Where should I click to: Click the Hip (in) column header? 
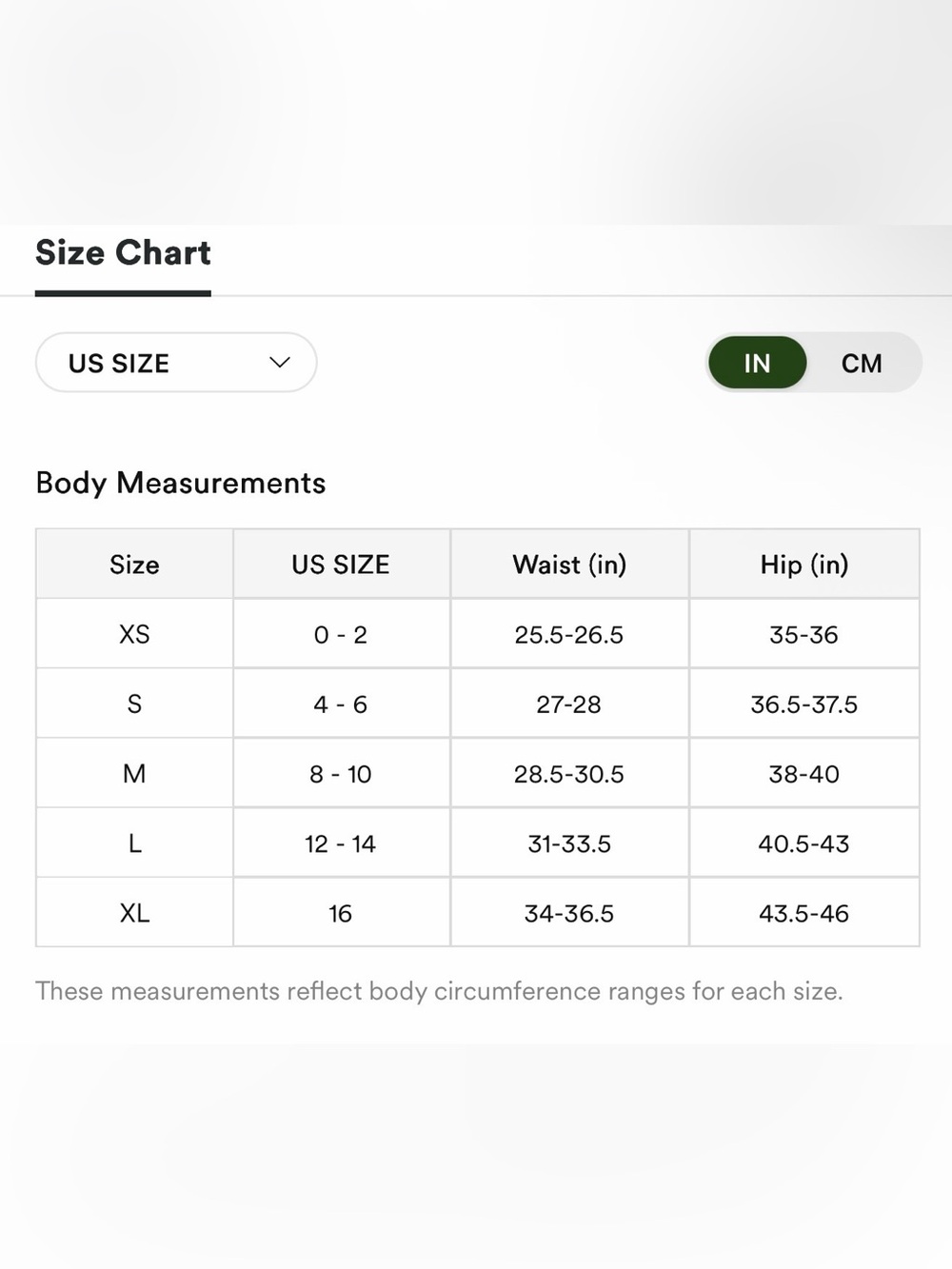point(804,565)
